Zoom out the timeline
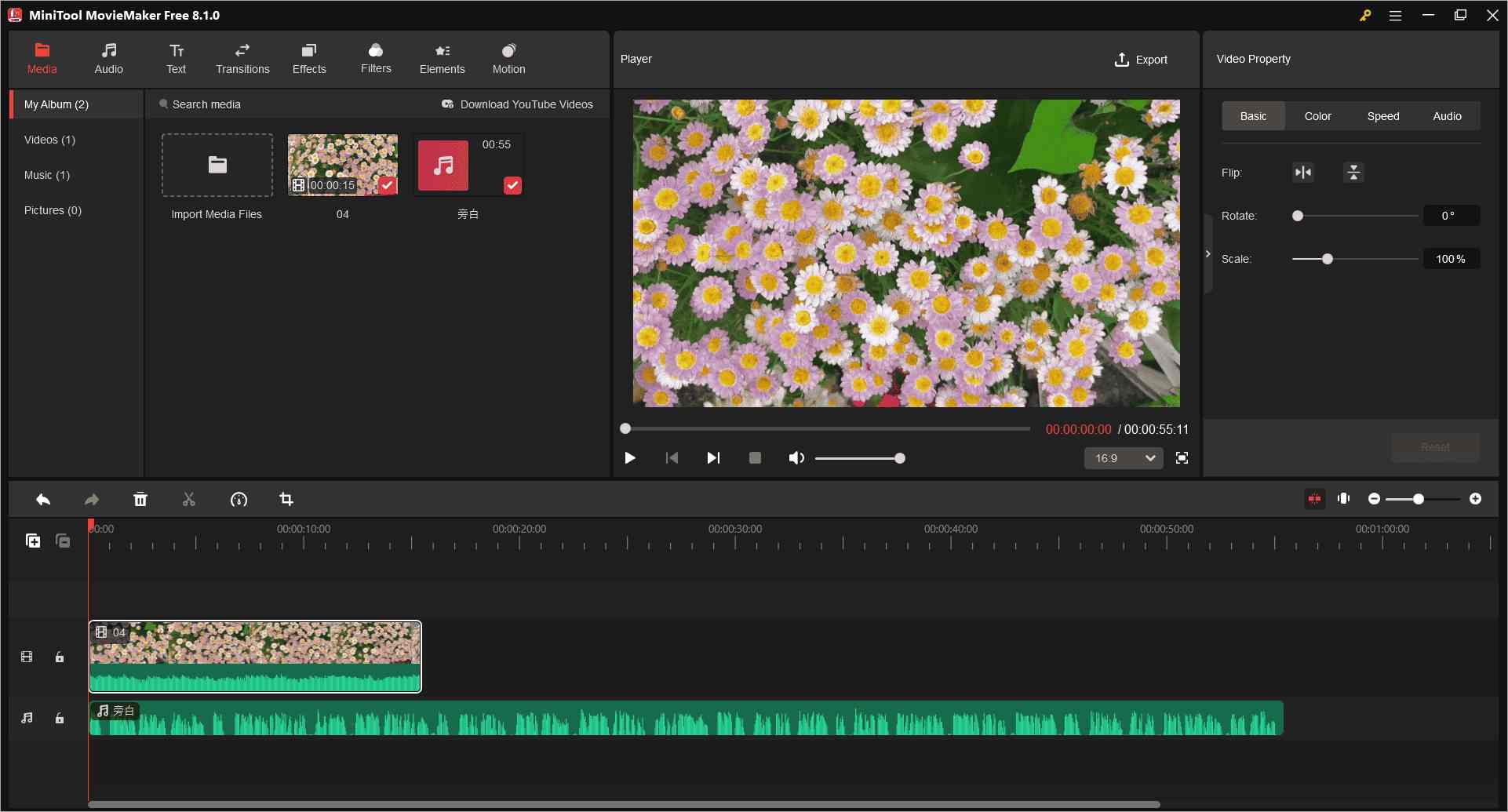Viewport: 1508px width, 812px height. [1374, 499]
